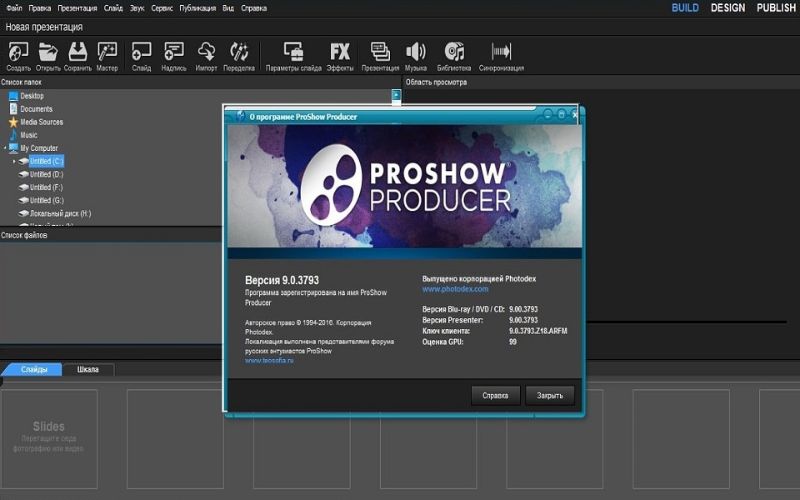Open the Импорт cloud icon

tap(207, 52)
